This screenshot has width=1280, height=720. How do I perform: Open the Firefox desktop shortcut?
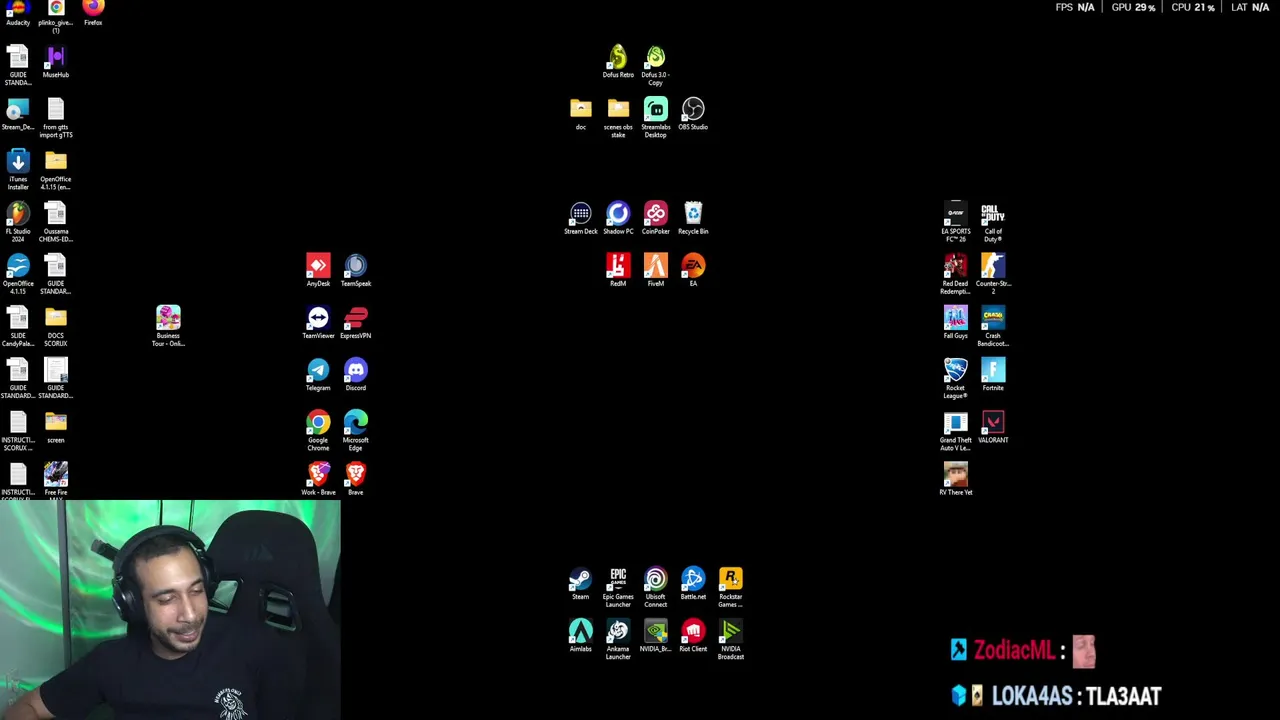tap(93, 10)
